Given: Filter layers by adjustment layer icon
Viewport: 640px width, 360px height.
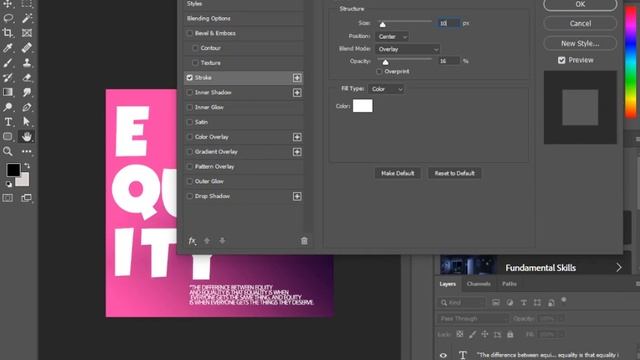Looking at the screenshot, I should pos(510,302).
